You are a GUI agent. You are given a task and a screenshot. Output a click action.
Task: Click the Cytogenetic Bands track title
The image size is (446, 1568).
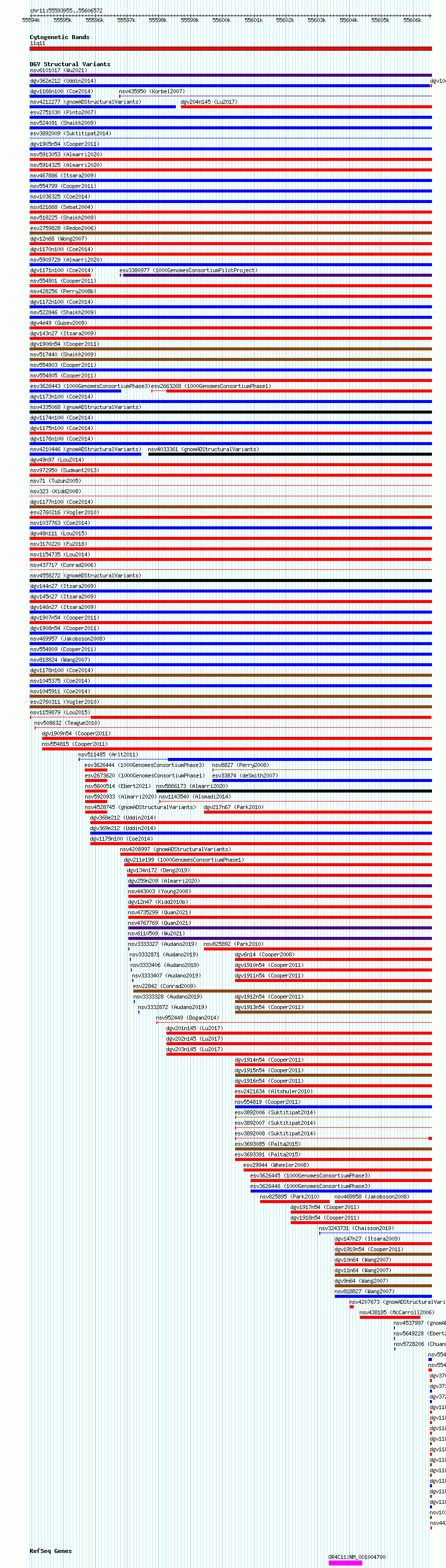point(60,37)
